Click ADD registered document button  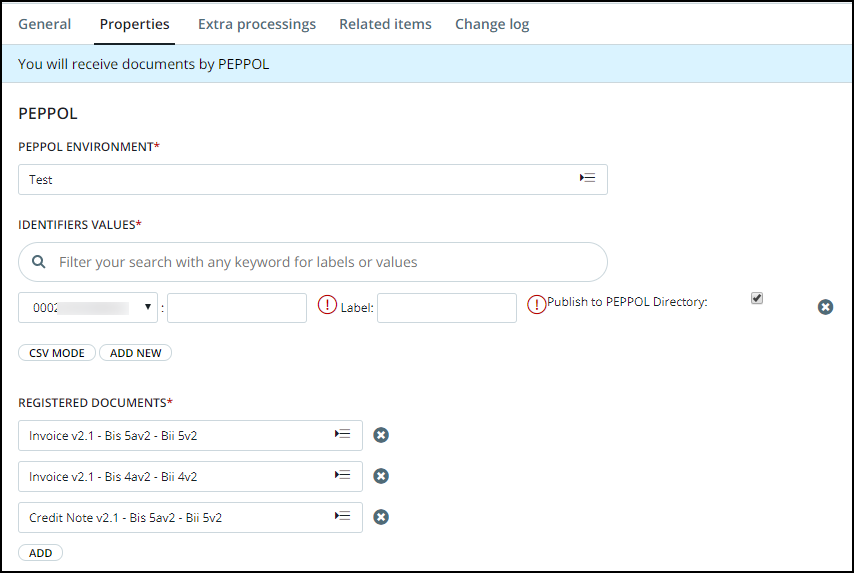pos(40,553)
